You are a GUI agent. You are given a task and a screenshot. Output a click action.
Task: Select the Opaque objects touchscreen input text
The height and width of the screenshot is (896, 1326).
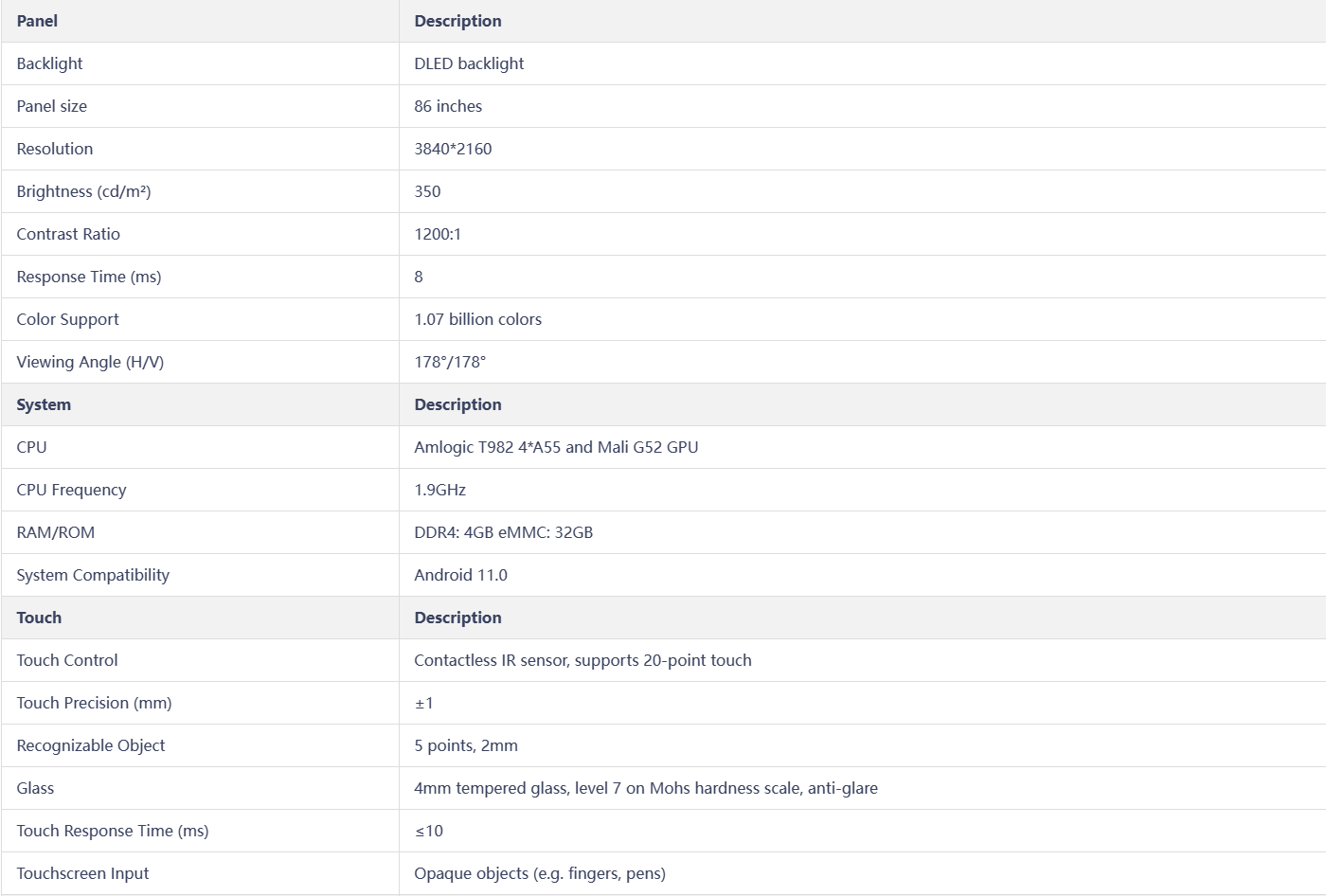click(x=540, y=873)
